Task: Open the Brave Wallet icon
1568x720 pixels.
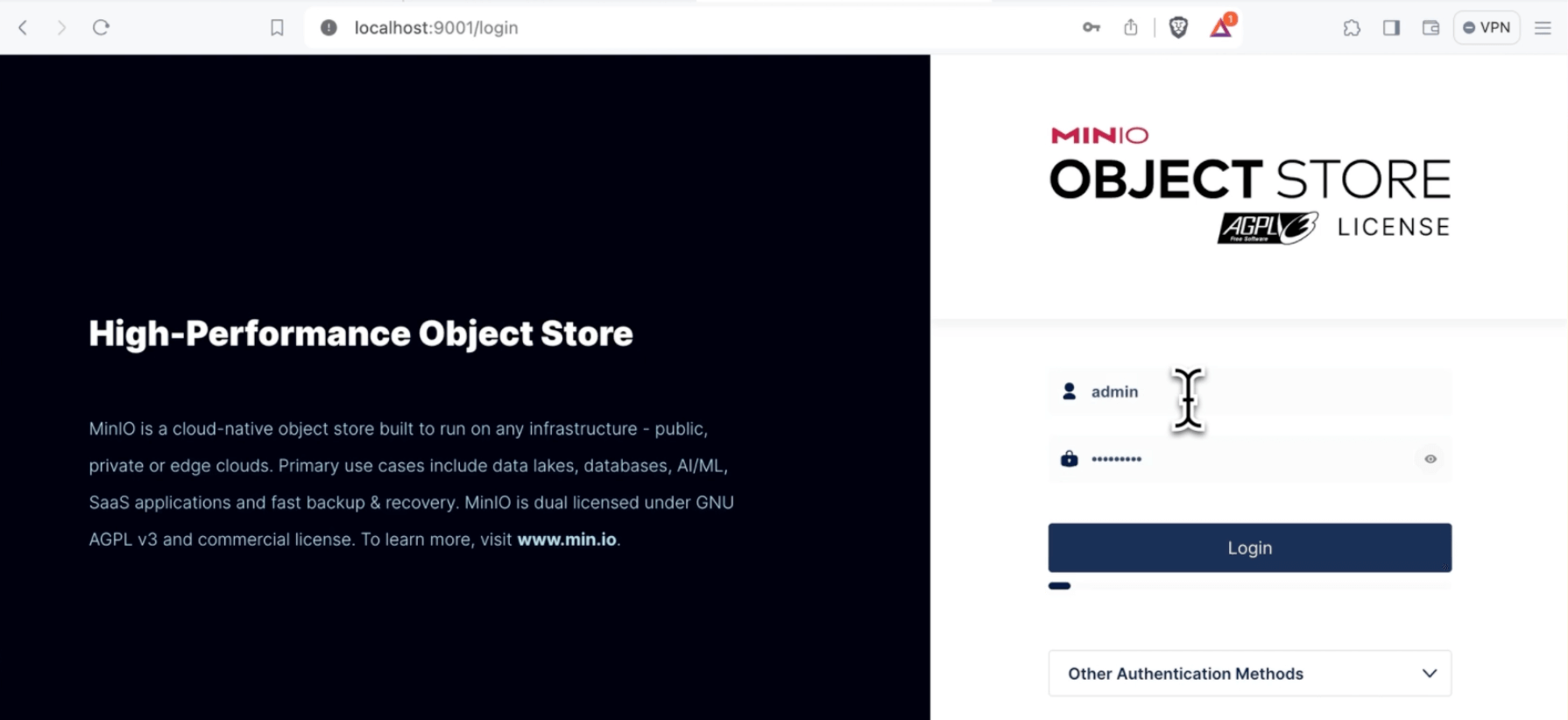Action: (x=1430, y=28)
